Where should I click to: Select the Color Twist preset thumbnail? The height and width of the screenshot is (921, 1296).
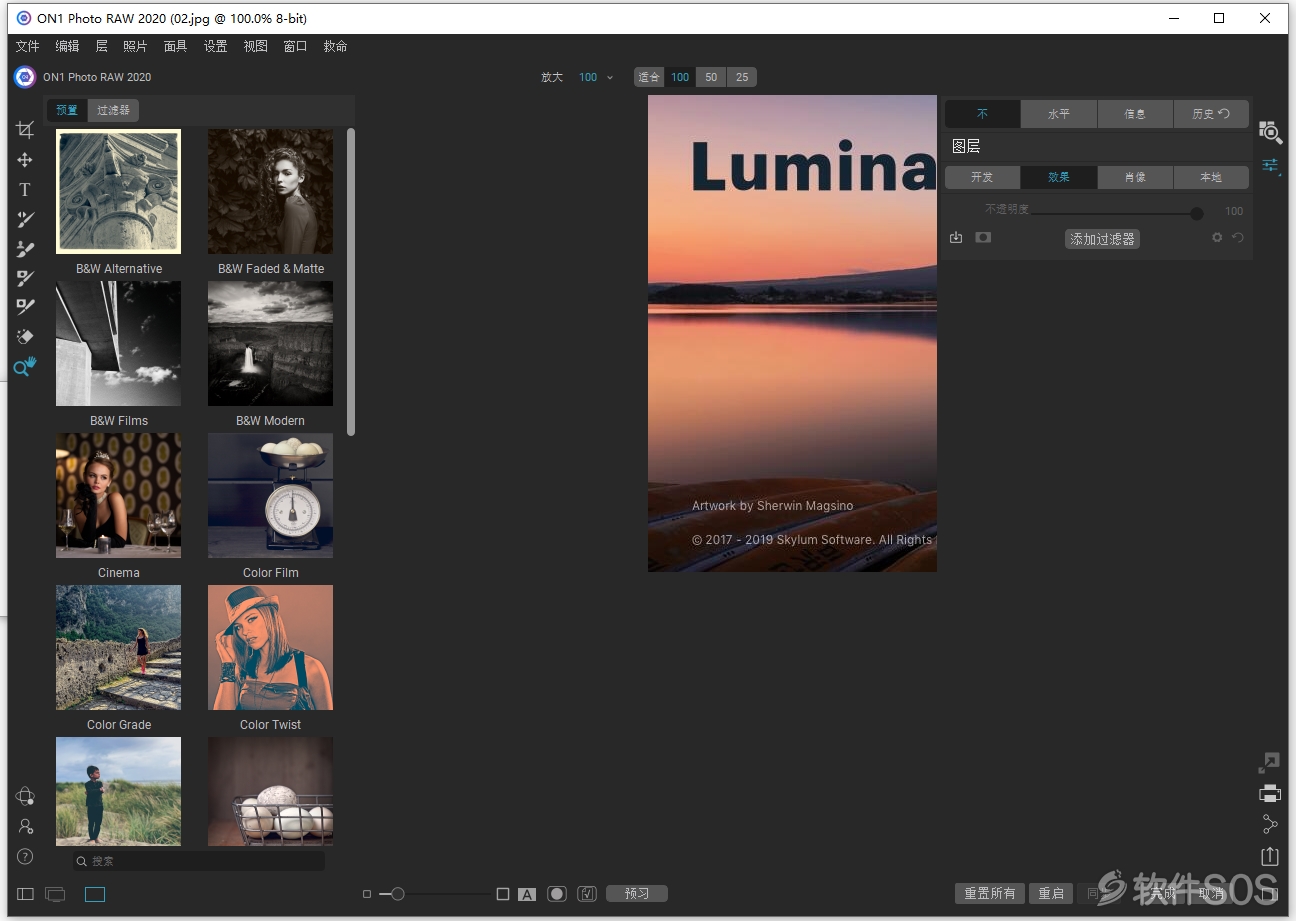[x=270, y=648]
